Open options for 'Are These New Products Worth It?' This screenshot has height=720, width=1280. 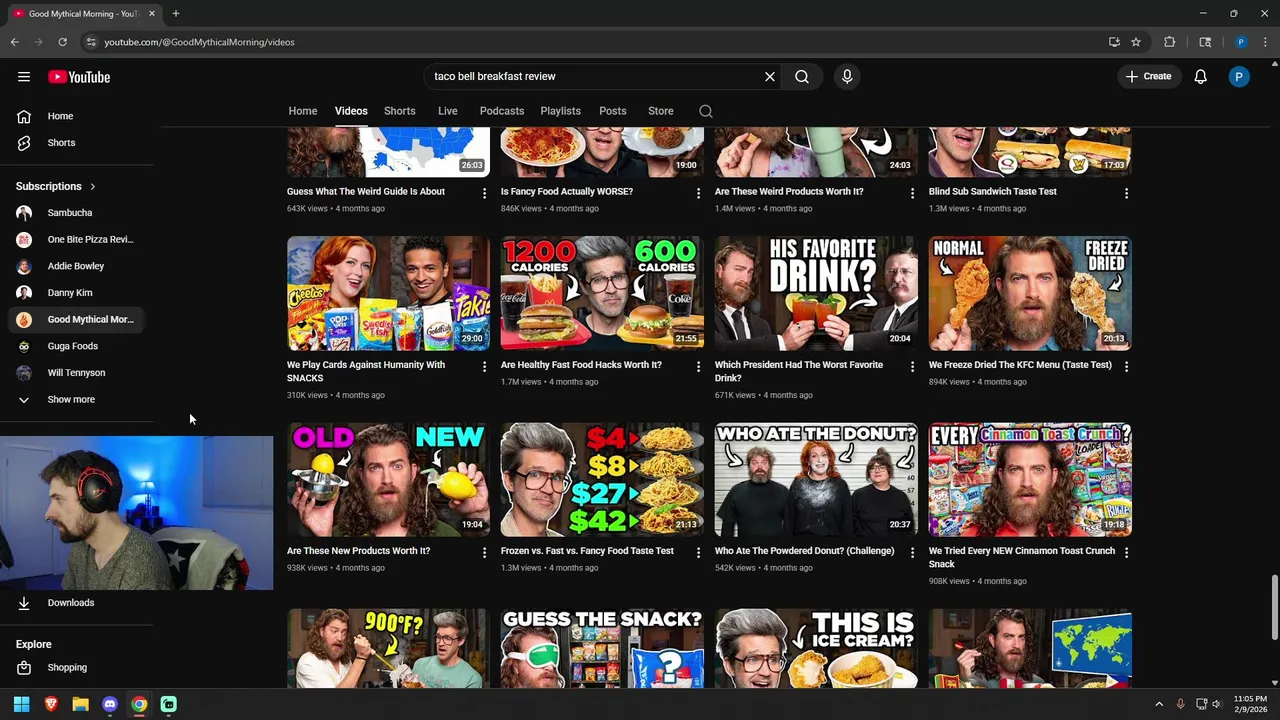pos(484,553)
